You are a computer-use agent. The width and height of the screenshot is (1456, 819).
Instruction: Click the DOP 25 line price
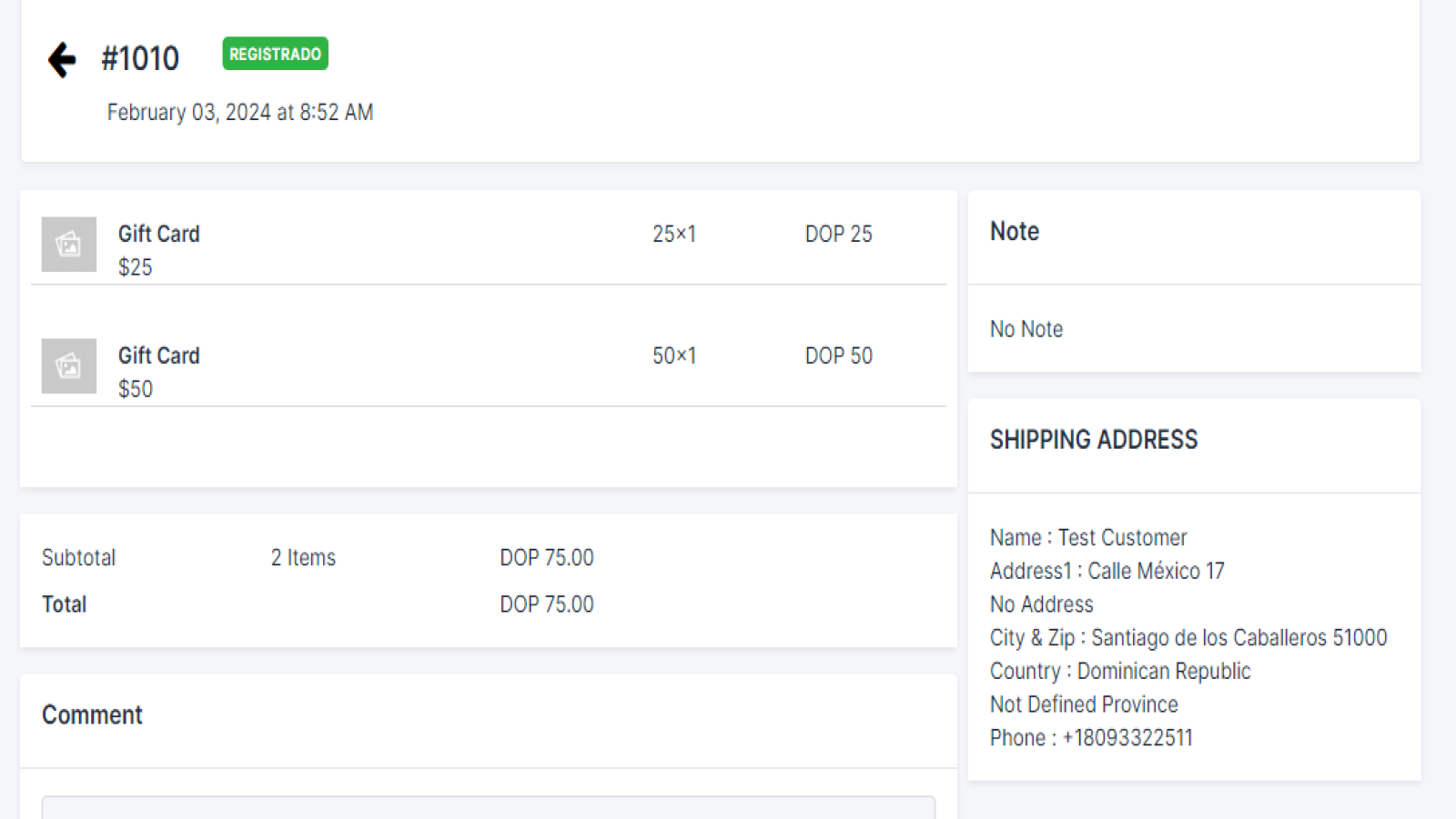(838, 234)
